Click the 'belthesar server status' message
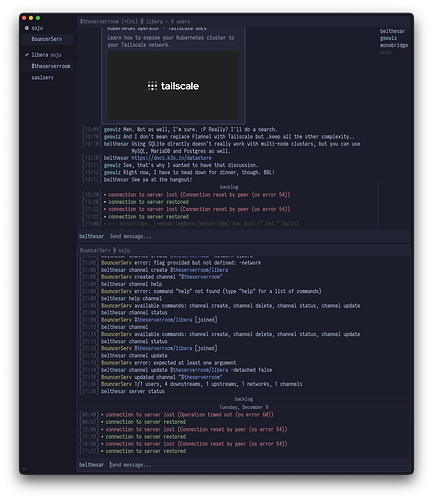Image resolution: width=432 pixels, height=500 pixels. click(x=133, y=391)
